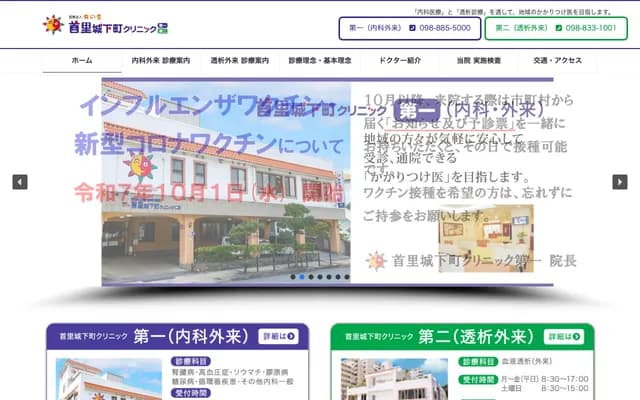Screen dimensions: 640x400
Task: Click the 月〜金(平日) 8:30〜17:00 hours text
Action: point(544,379)
